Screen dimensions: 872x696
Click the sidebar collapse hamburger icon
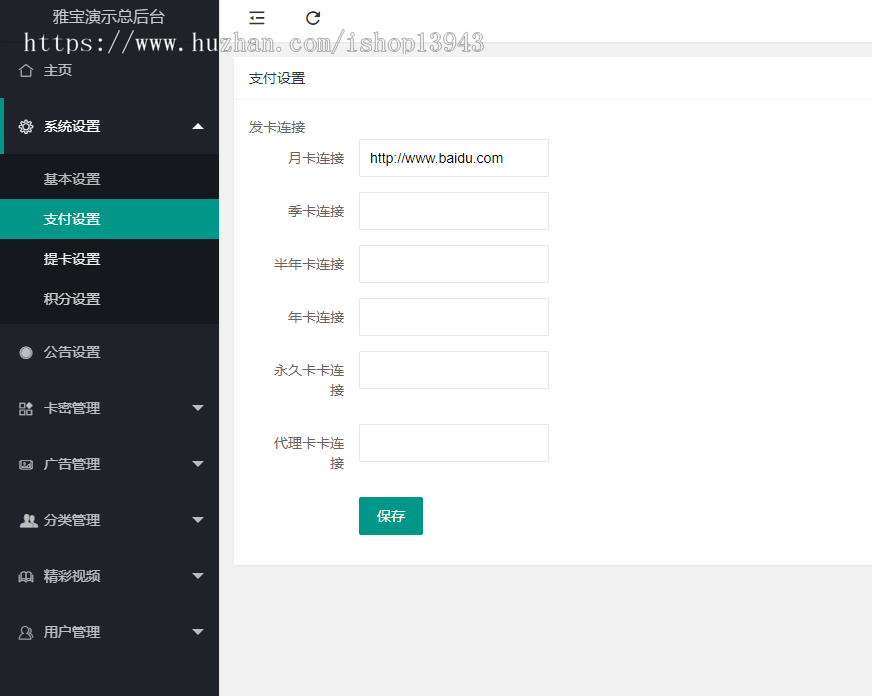(x=257, y=17)
